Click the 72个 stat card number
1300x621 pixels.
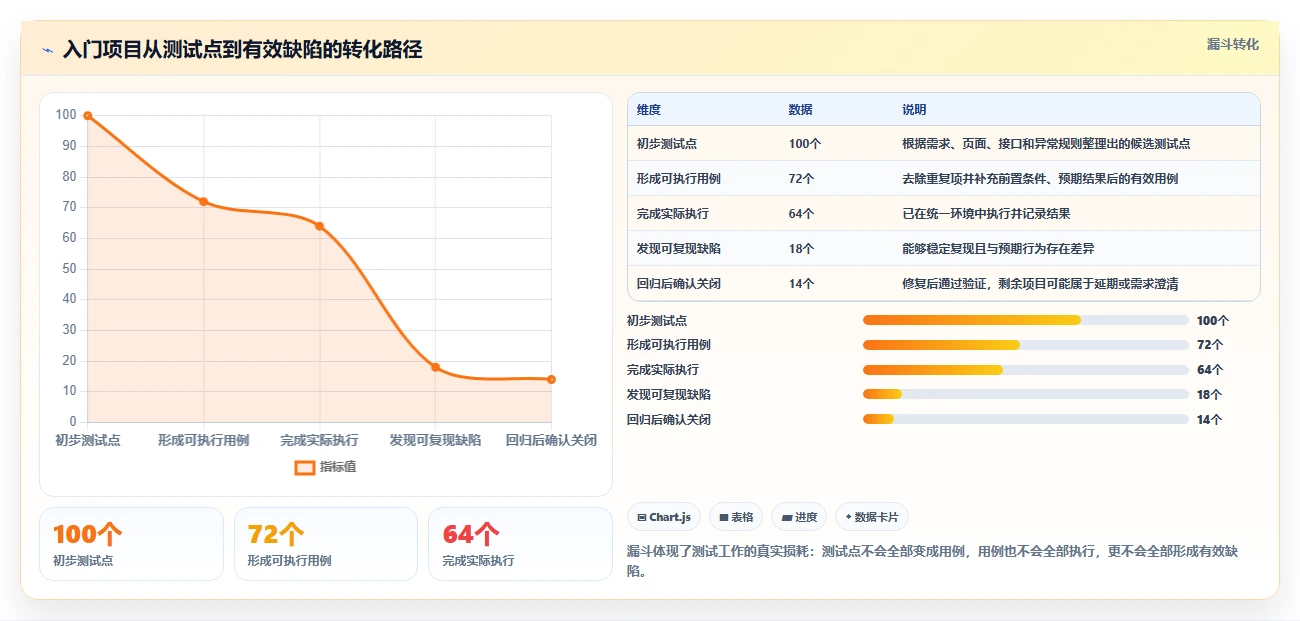click(276, 535)
